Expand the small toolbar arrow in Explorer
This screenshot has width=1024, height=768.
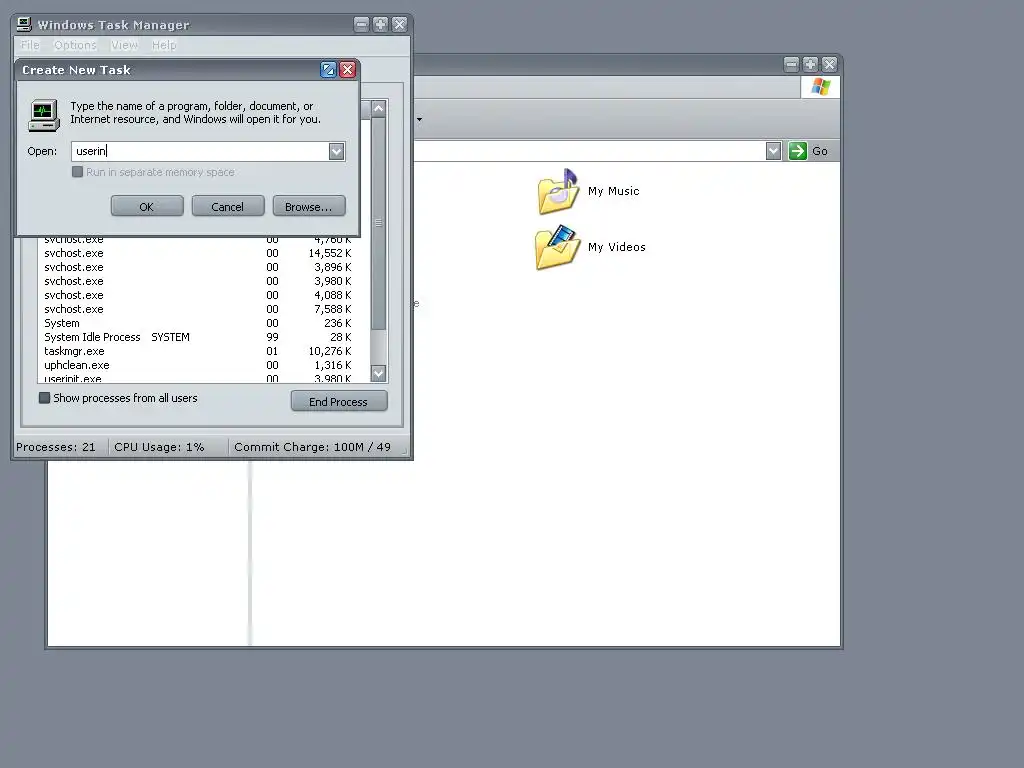419,120
